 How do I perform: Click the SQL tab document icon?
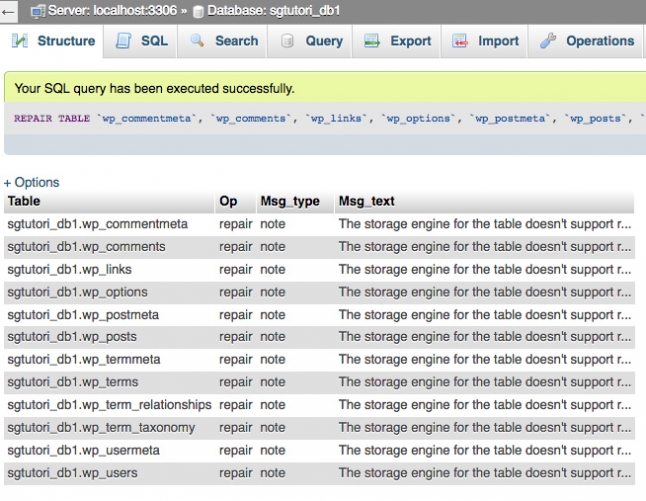coord(123,41)
